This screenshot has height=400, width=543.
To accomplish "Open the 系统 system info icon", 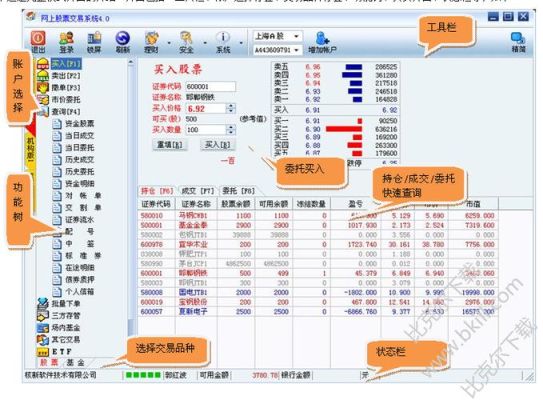I will (x=223, y=37).
